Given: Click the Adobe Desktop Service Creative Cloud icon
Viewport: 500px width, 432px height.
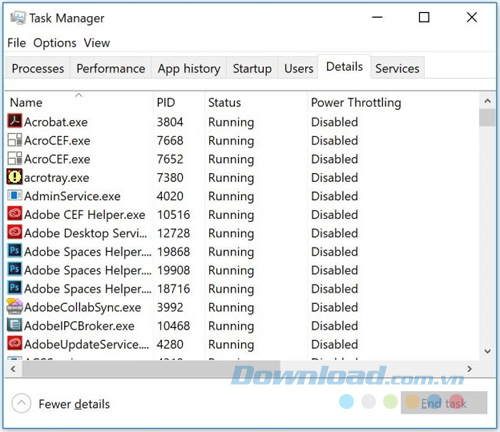Looking at the screenshot, I should [x=15, y=232].
